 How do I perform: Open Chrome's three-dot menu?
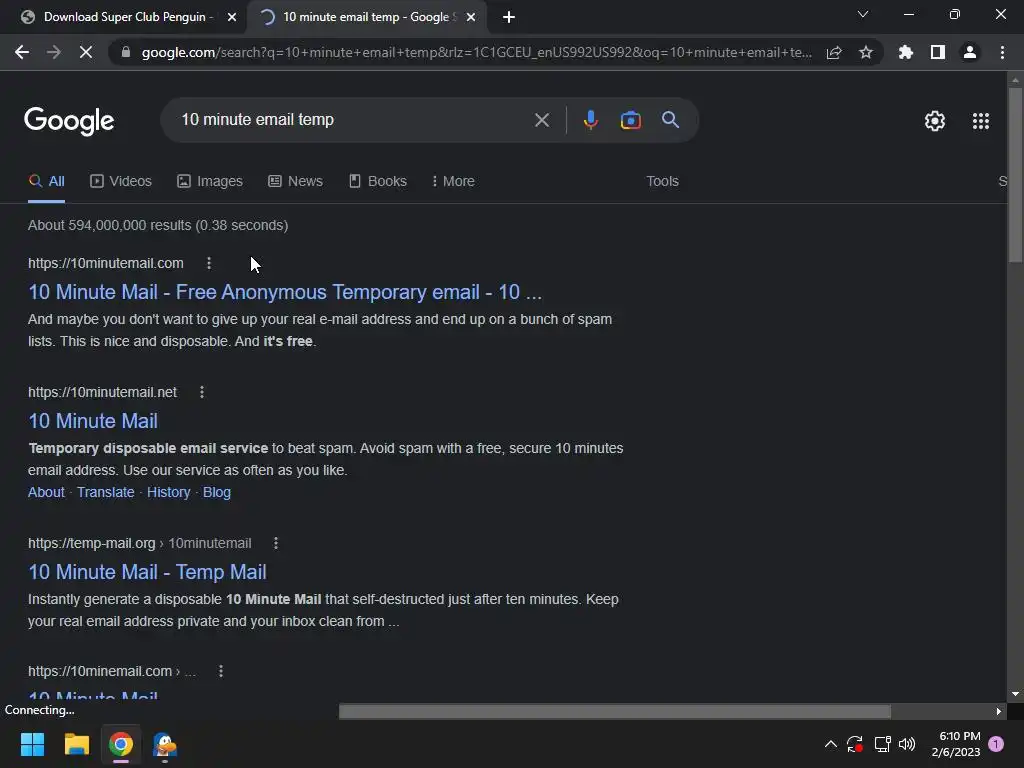click(x=1002, y=52)
